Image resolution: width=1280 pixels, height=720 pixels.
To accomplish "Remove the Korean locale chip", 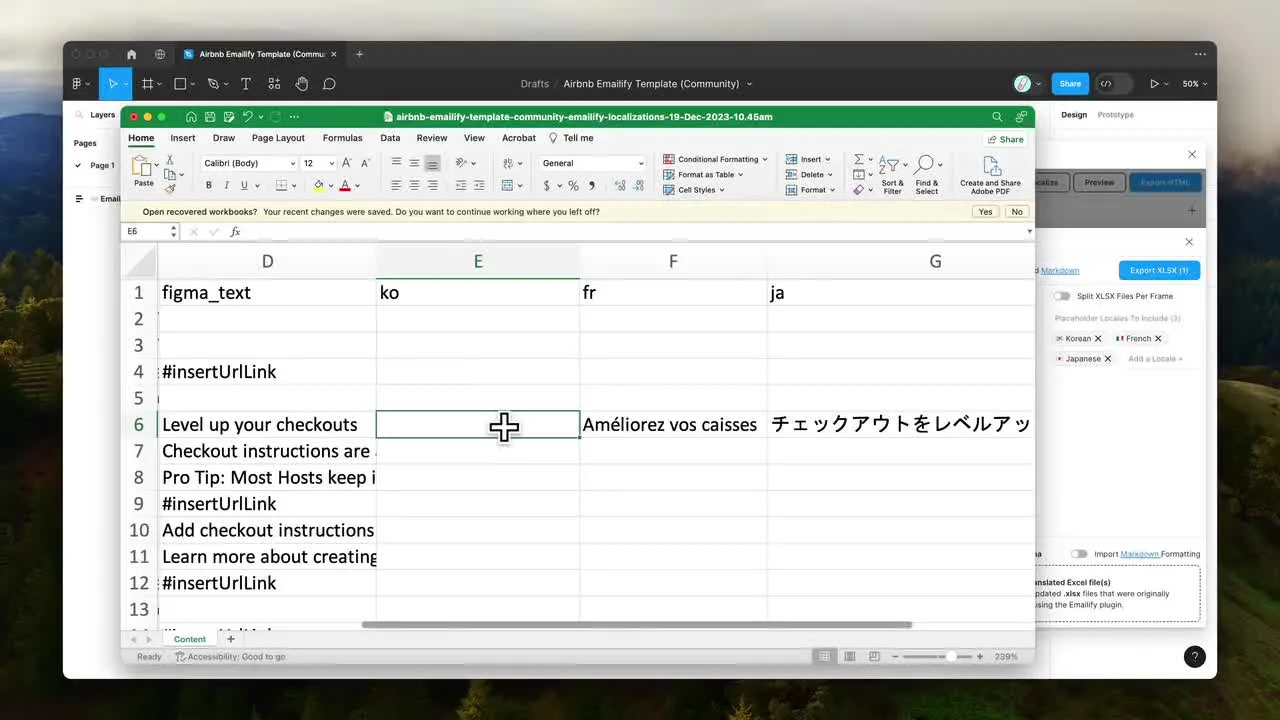I will point(1098,338).
